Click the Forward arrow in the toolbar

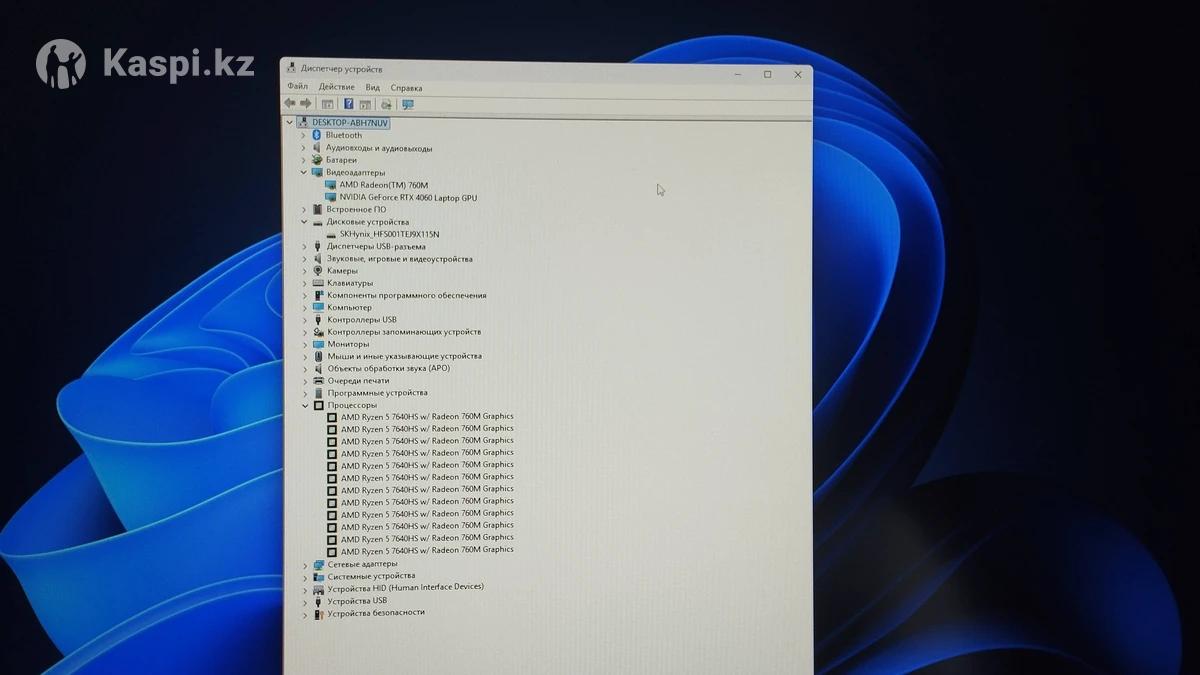pyautogui.click(x=306, y=104)
